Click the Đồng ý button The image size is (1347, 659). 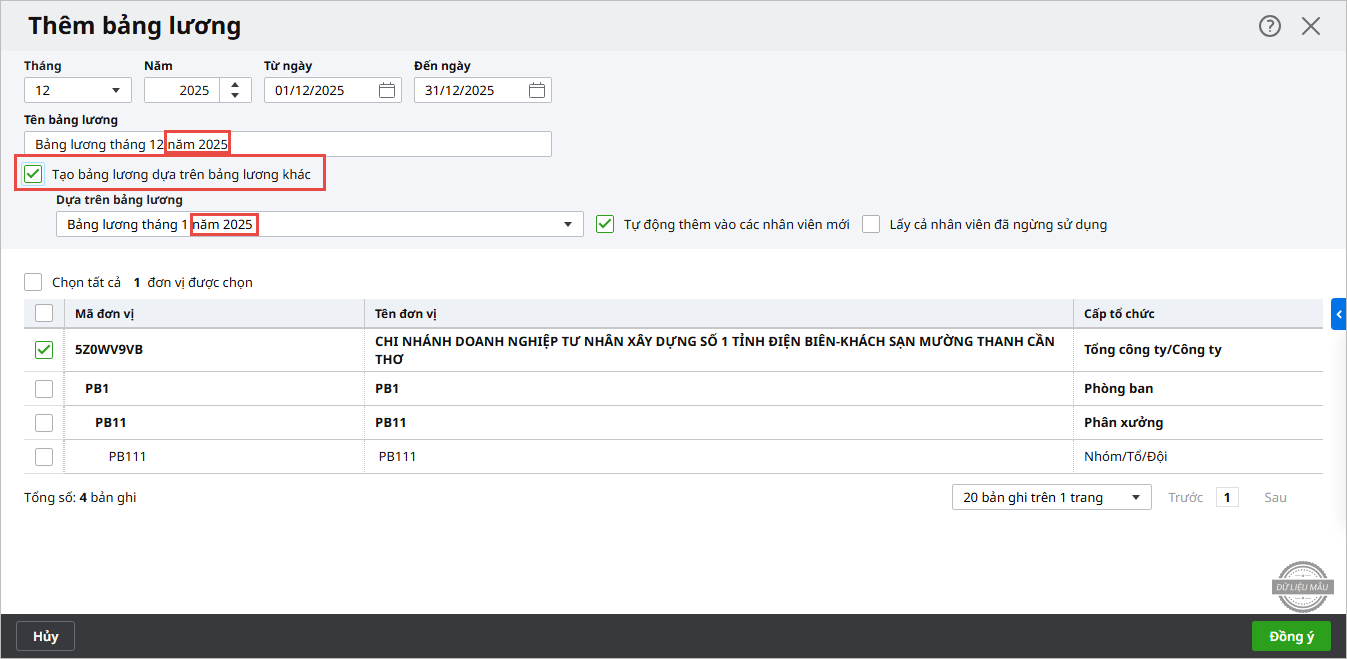[x=1290, y=637]
